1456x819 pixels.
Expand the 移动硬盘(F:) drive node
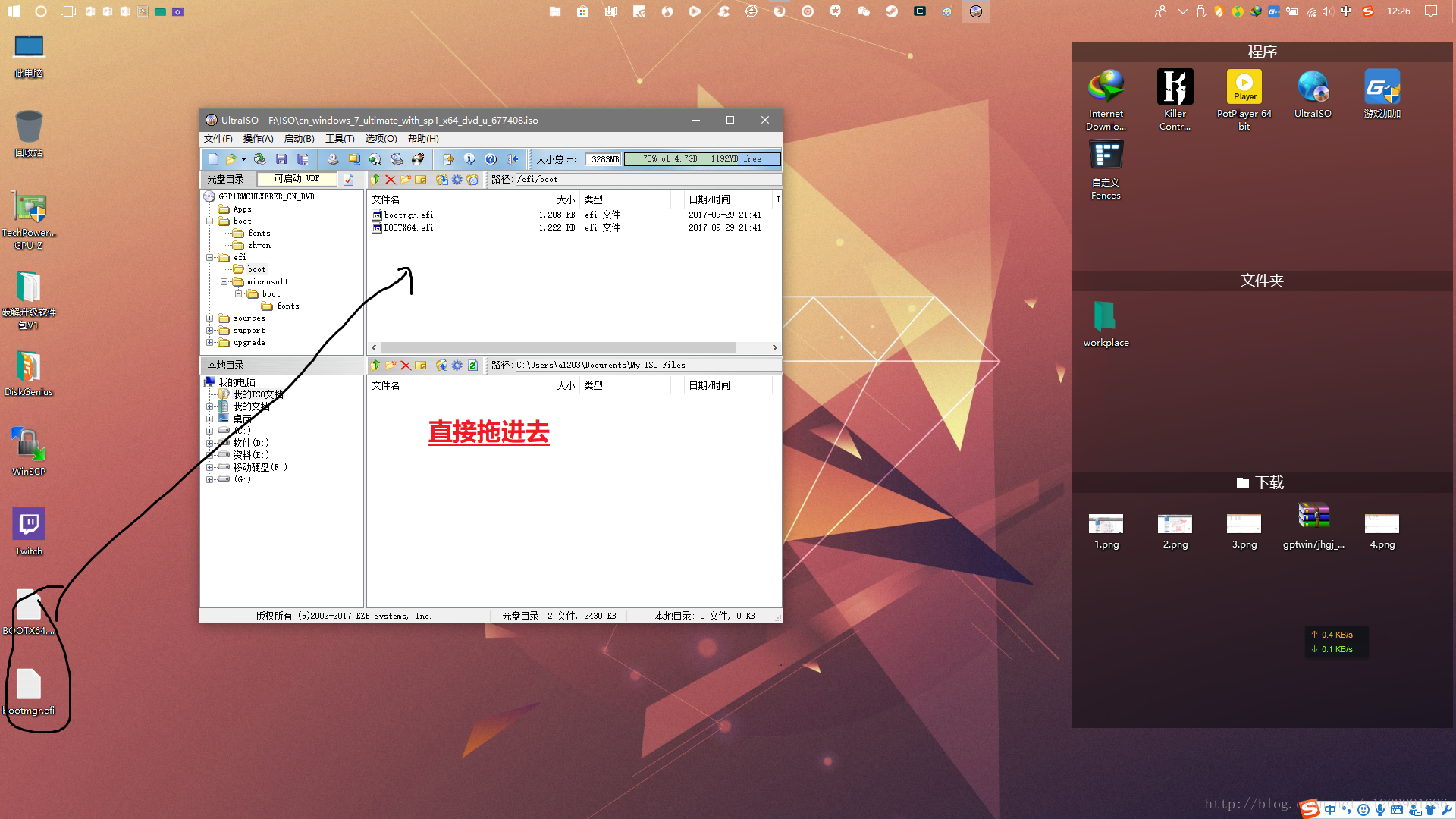click(210, 467)
